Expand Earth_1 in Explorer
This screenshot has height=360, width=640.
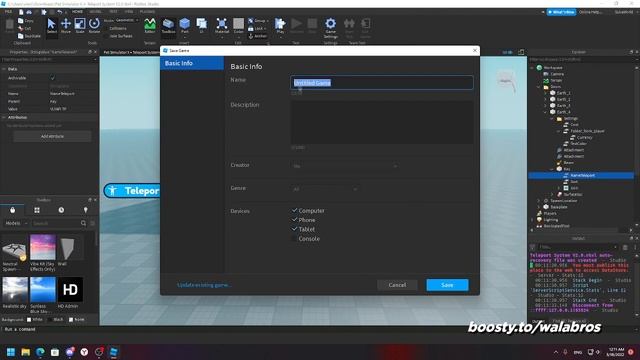coord(545,93)
